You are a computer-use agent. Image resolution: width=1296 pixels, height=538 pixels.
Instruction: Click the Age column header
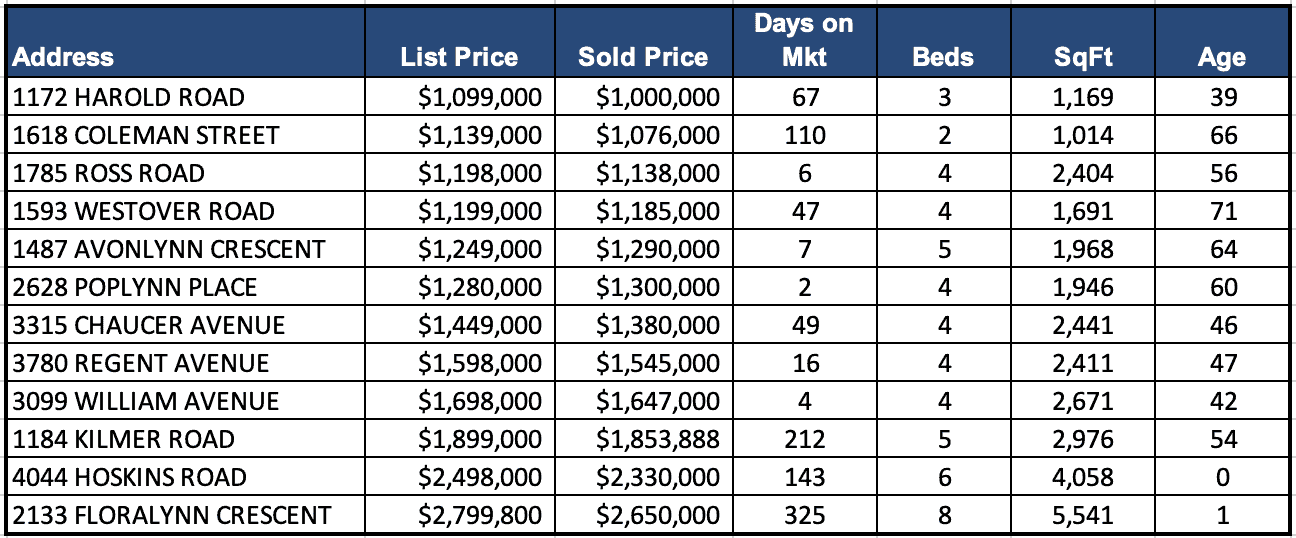pyautogui.click(x=1221, y=57)
